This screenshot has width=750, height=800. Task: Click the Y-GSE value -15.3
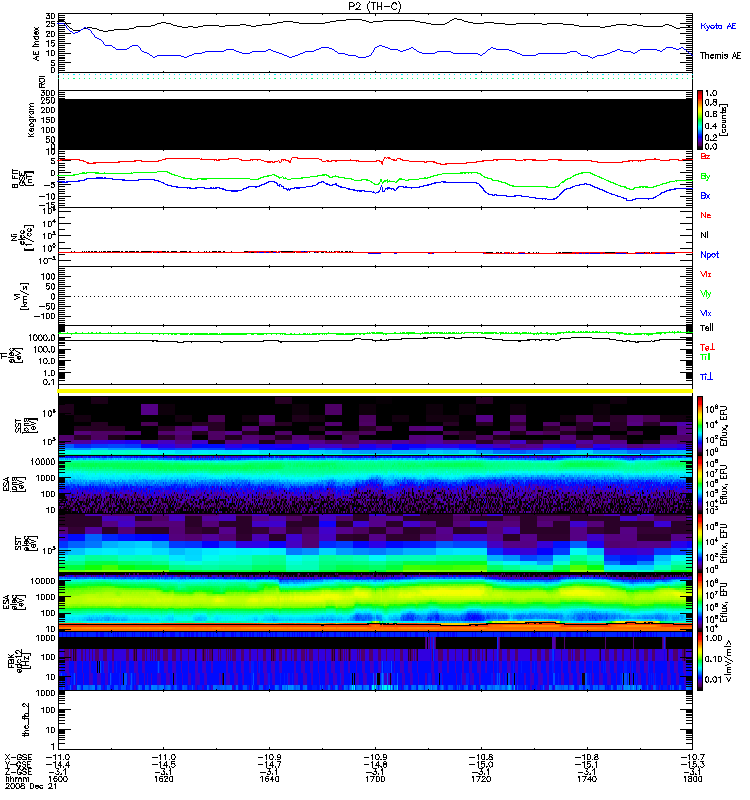tap(692, 765)
